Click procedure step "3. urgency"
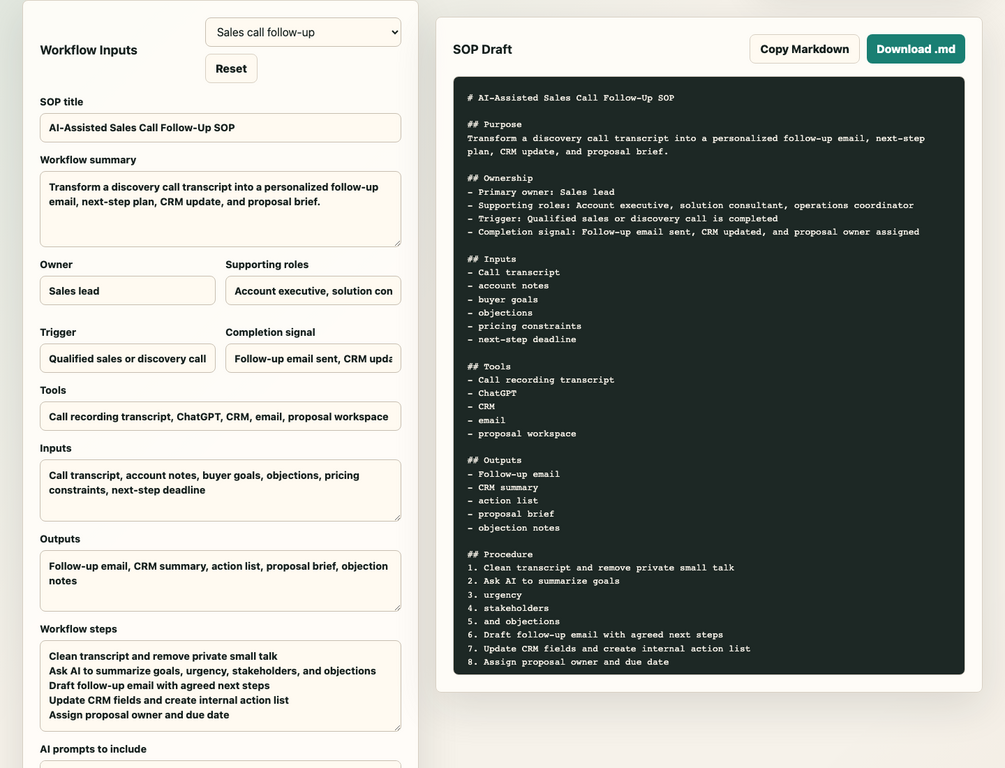Image resolution: width=1005 pixels, height=768 pixels. [x=494, y=595]
